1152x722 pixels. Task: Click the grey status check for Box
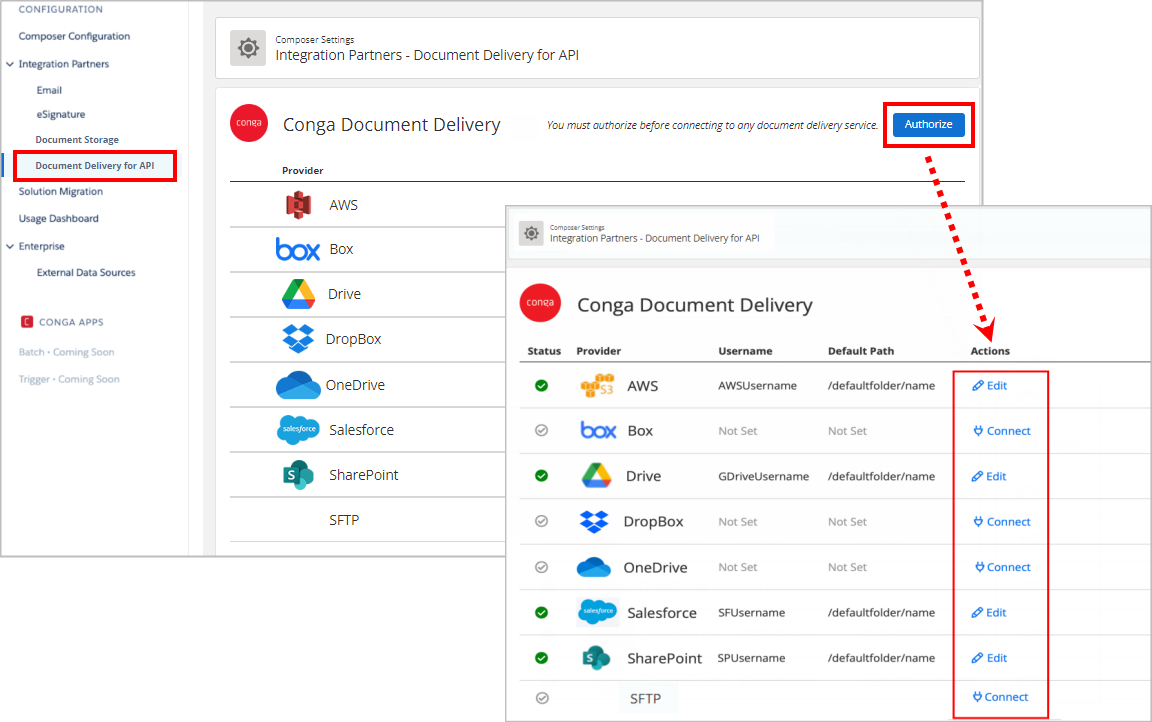click(541, 430)
